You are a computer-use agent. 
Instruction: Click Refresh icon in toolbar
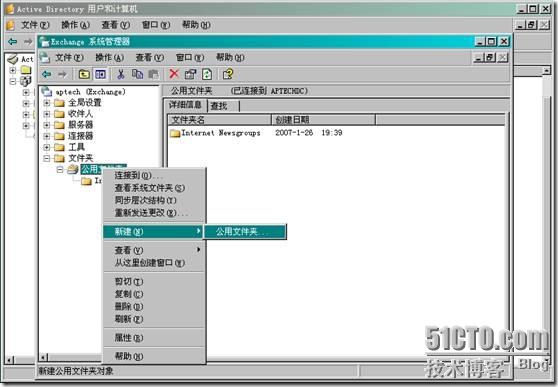[207, 74]
